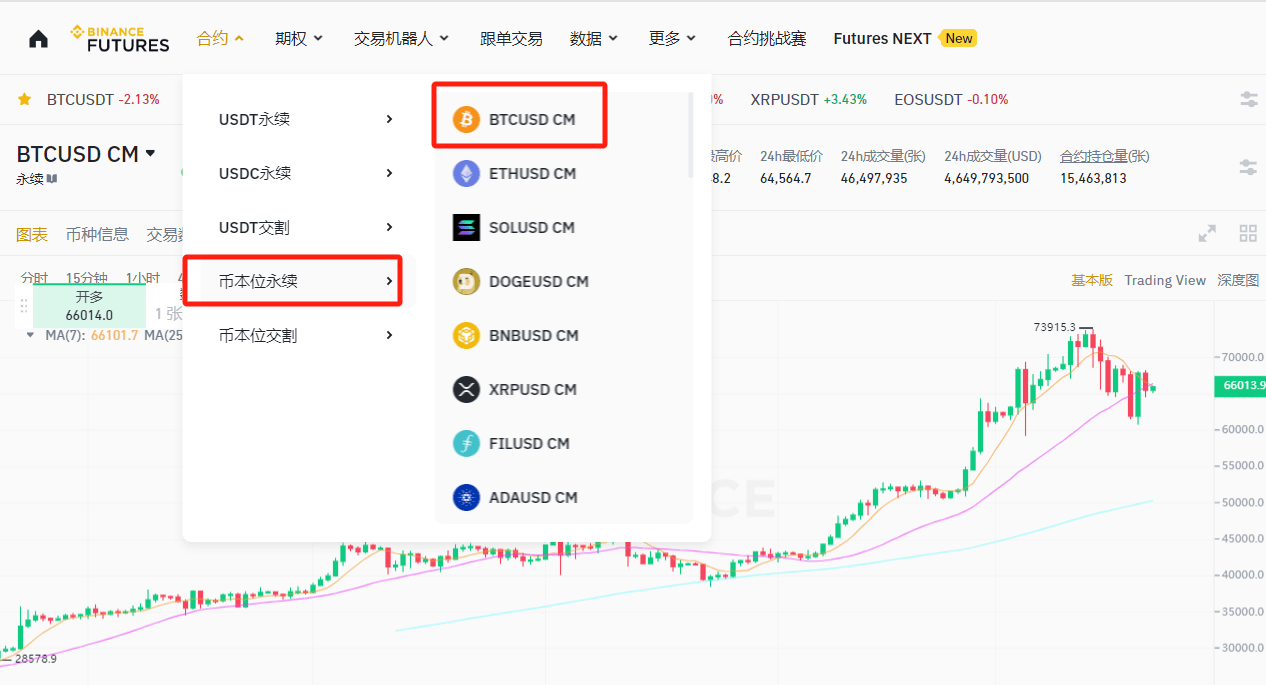This screenshot has height=685, width=1266.
Task: Go to the home icon
Action: point(38,39)
